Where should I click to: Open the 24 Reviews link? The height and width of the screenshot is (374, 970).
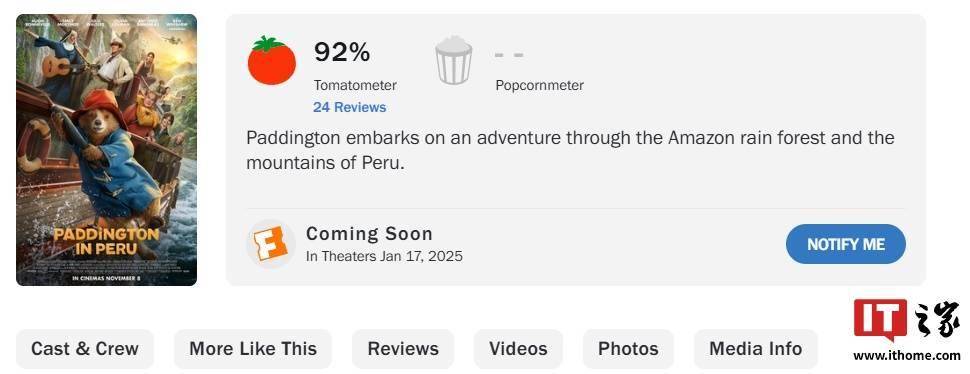(x=350, y=107)
